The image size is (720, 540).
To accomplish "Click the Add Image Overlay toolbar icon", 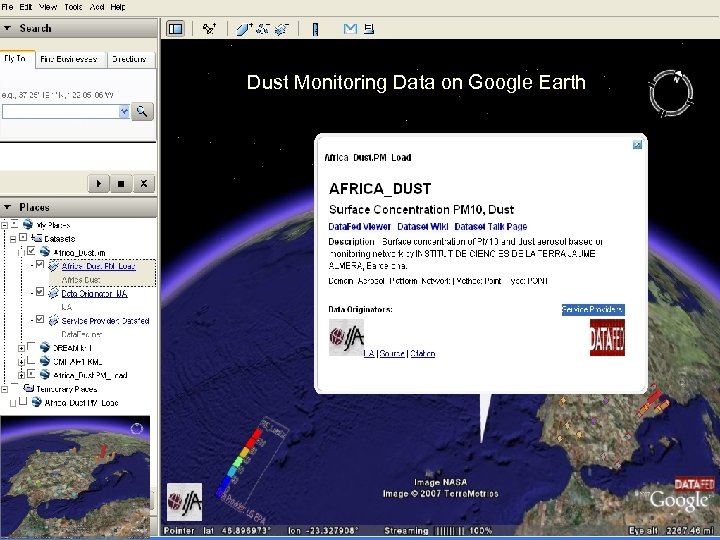I will coord(281,29).
